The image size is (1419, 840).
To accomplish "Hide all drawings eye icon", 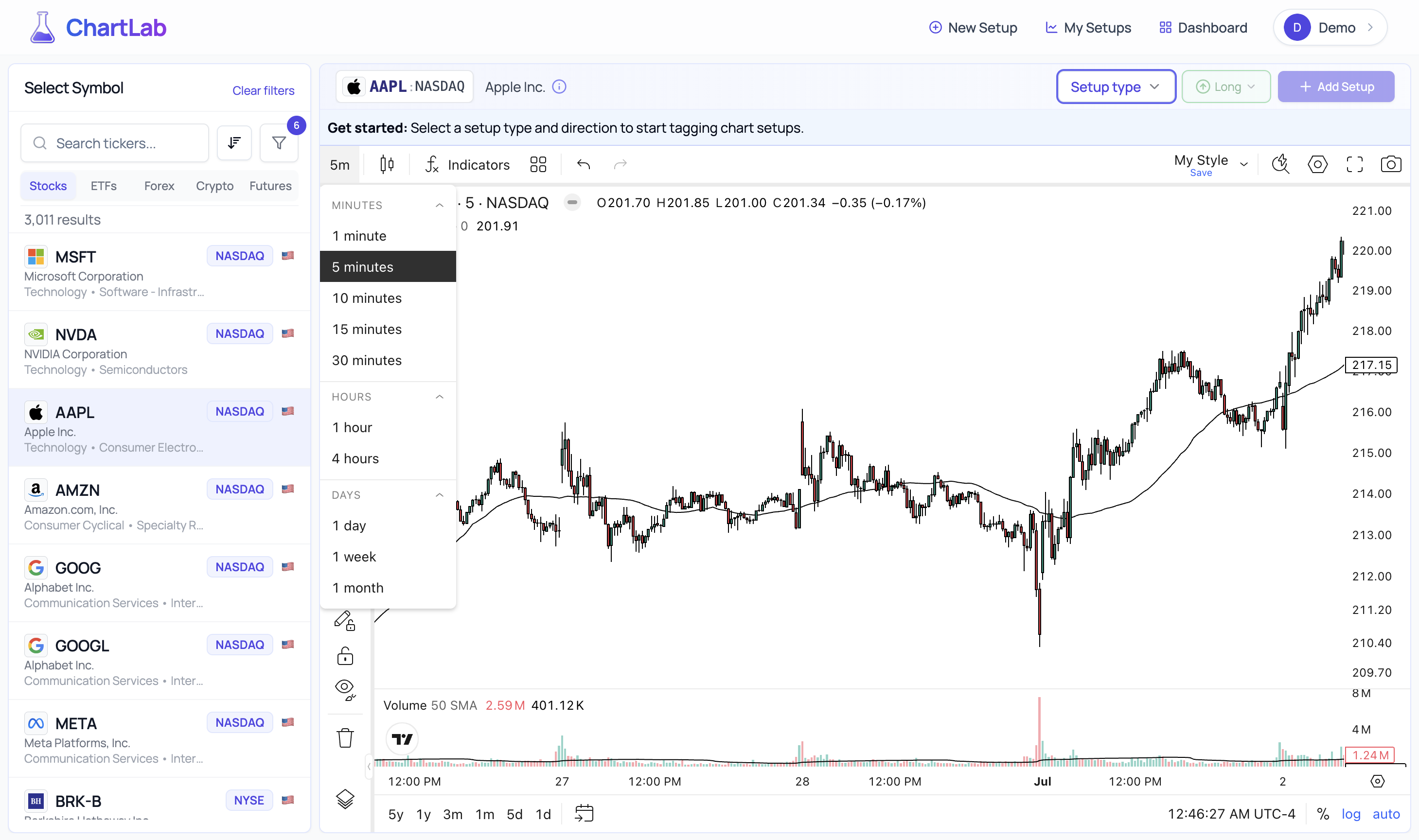I will click(x=345, y=690).
